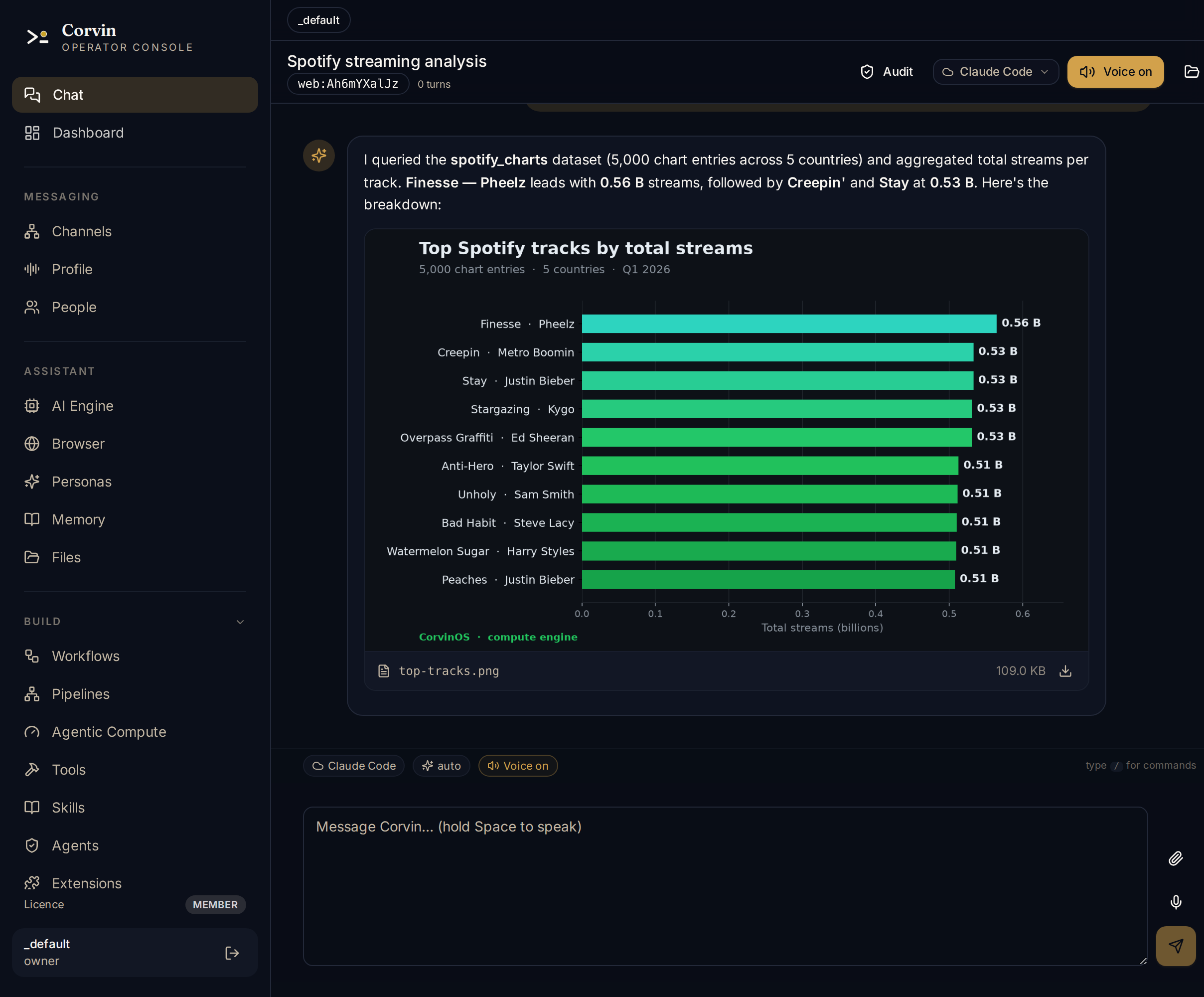Click the Claude Code chip above message box

[x=354, y=766]
